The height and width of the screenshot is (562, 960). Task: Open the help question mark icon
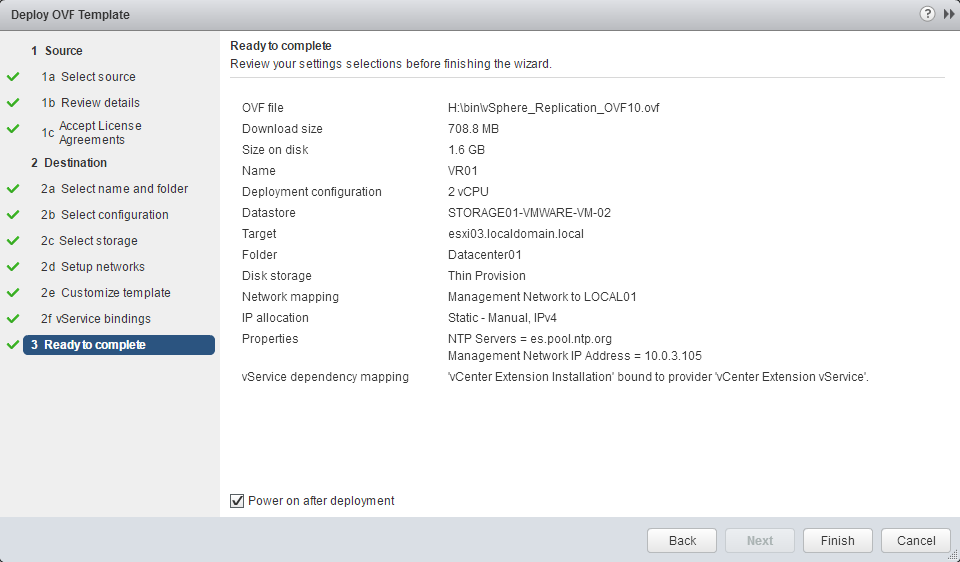[927, 14]
